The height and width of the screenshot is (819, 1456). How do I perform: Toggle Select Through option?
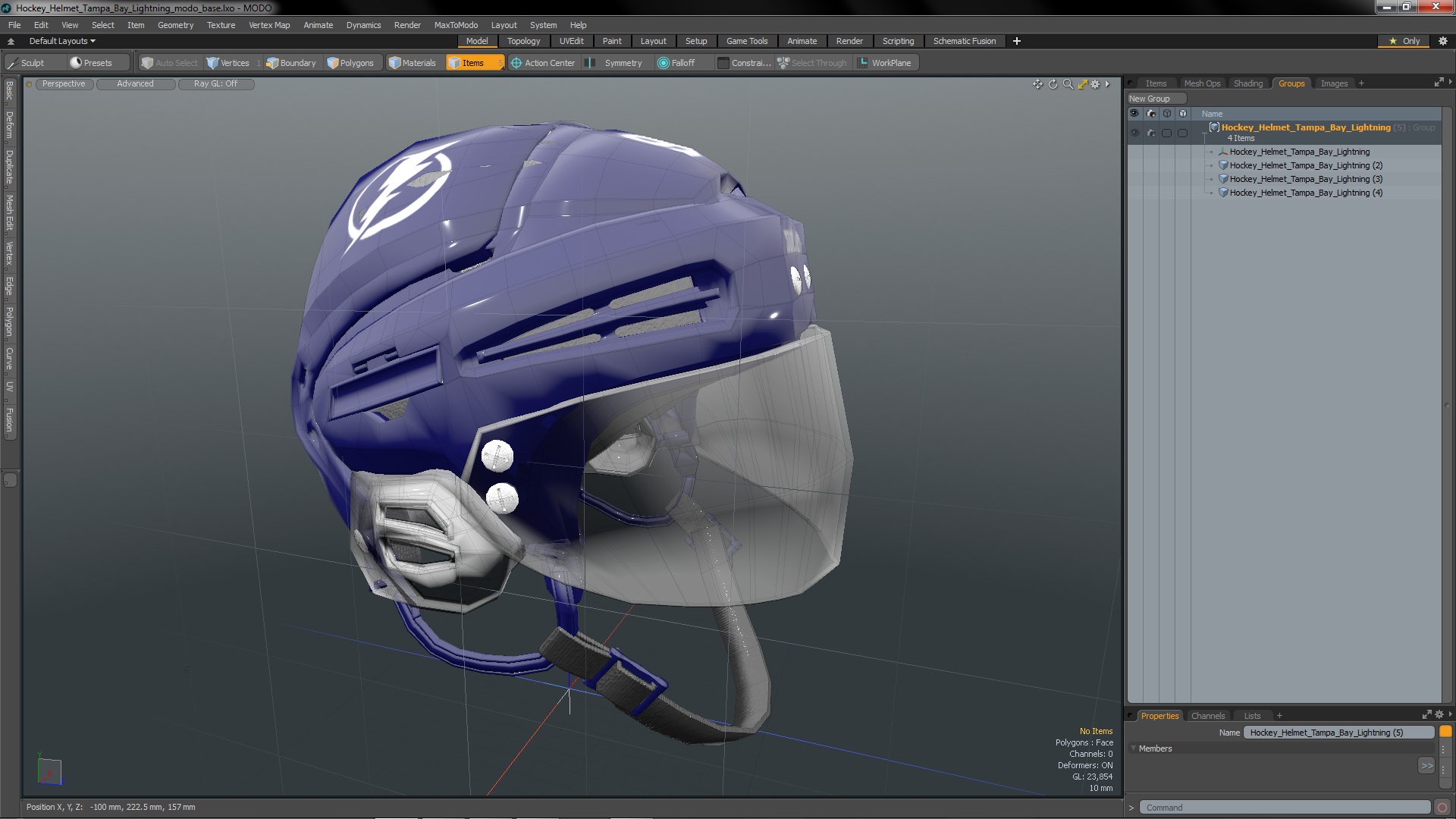click(812, 63)
